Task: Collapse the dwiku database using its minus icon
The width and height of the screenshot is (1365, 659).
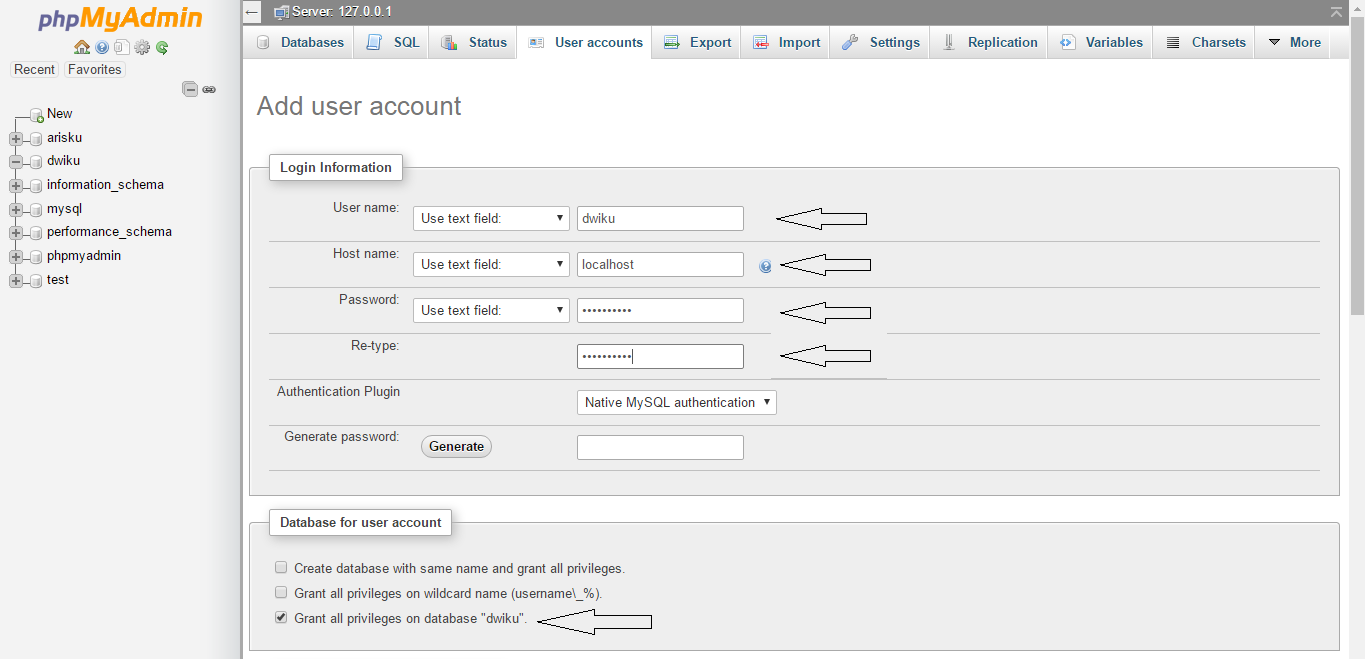Action: (x=14, y=161)
